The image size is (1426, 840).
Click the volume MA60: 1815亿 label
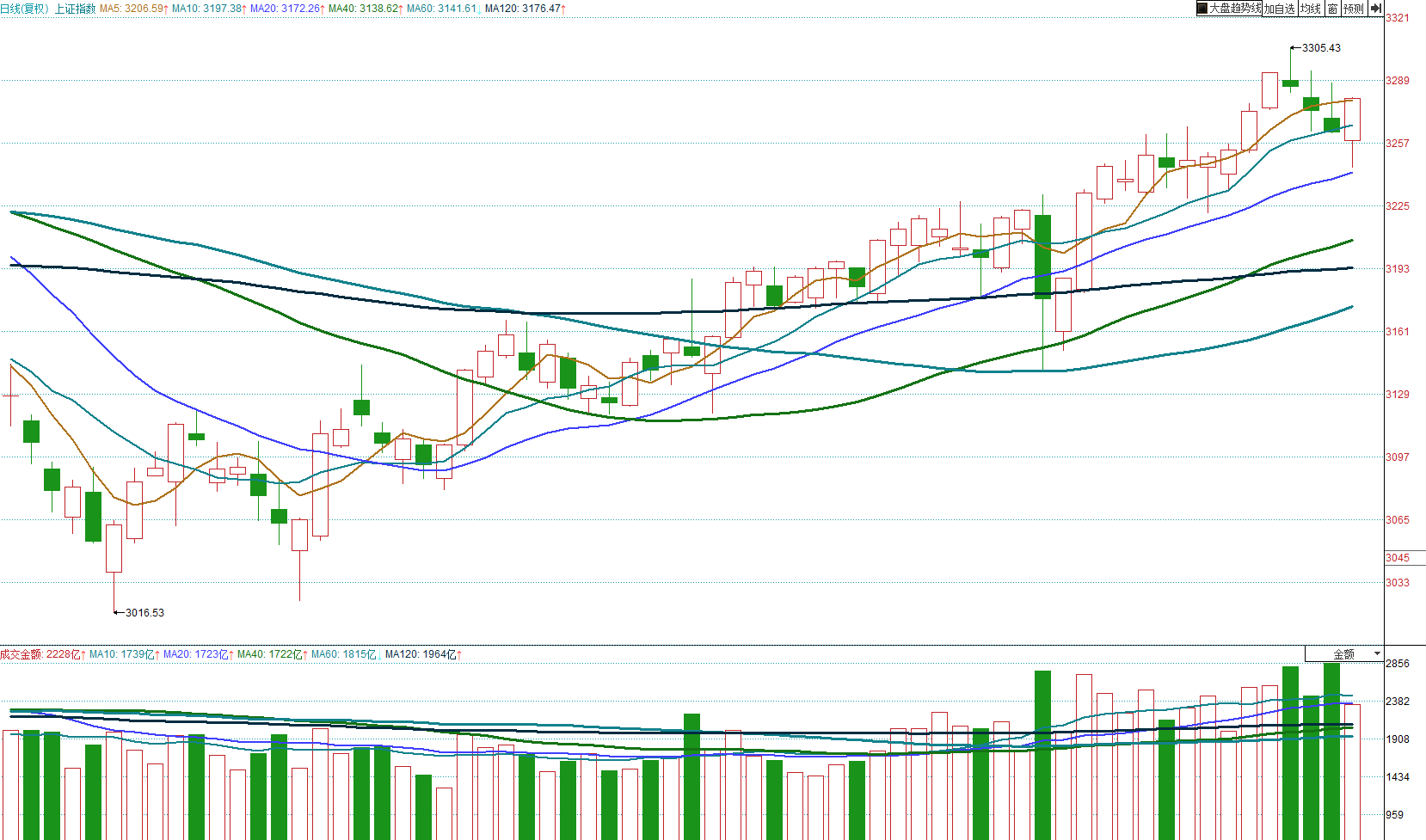coord(347,654)
